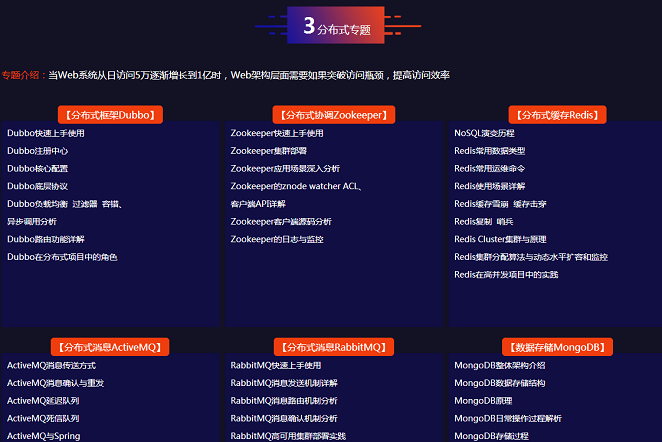The height and width of the screenshot is (442, 662).
Task: Click Zookeeper集群部署 row
Action: tap(269, 151)
